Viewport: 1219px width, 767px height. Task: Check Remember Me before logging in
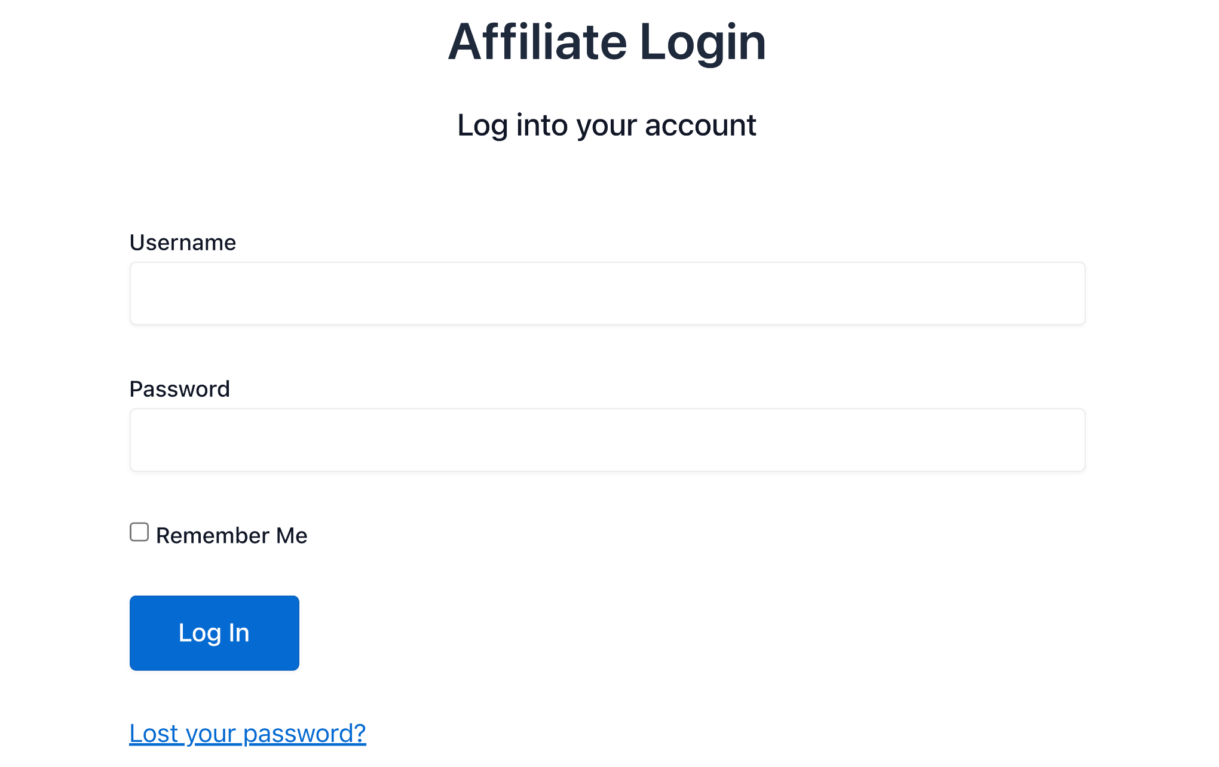[138, 531]
